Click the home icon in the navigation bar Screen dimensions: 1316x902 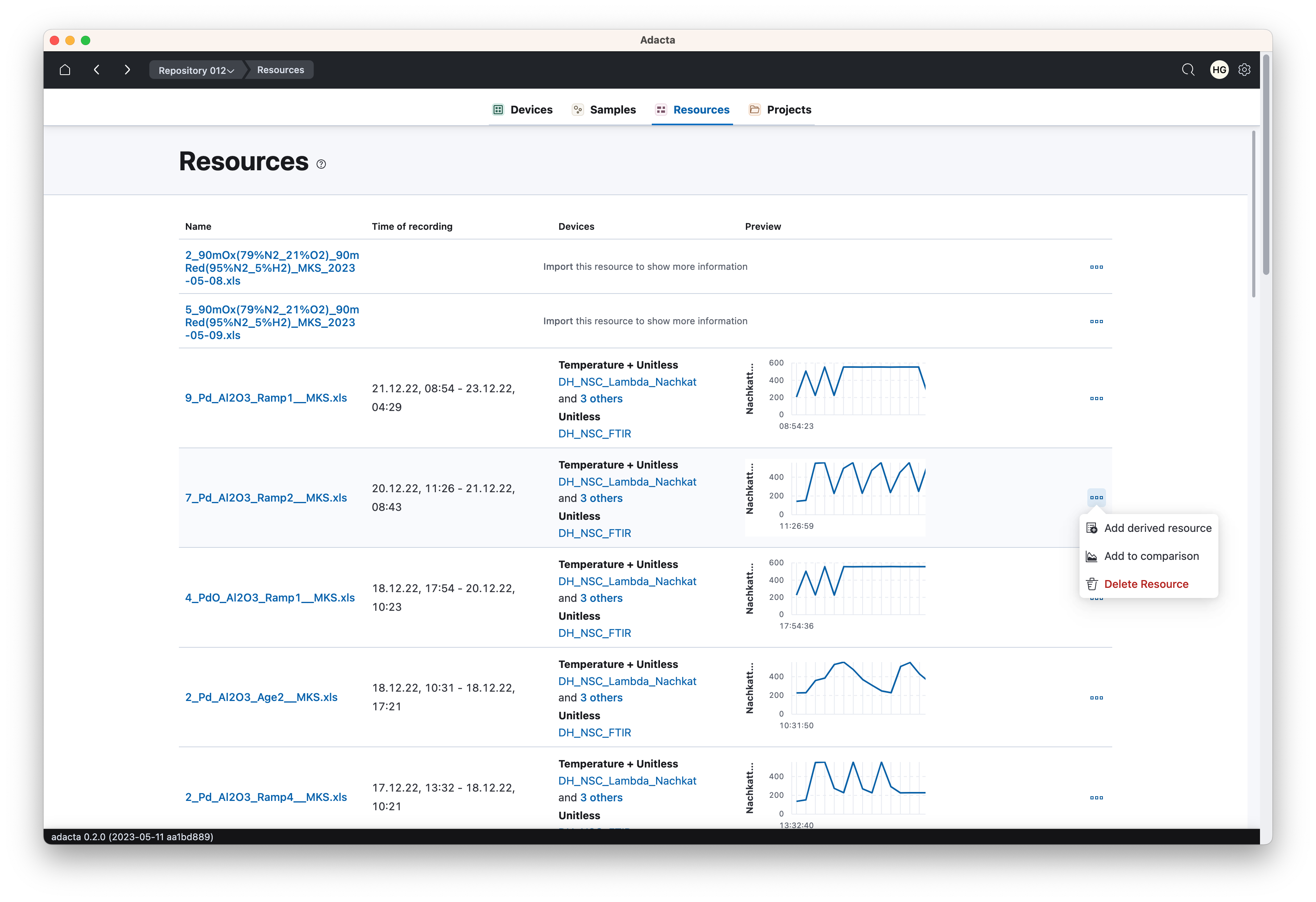coord(65,70)
